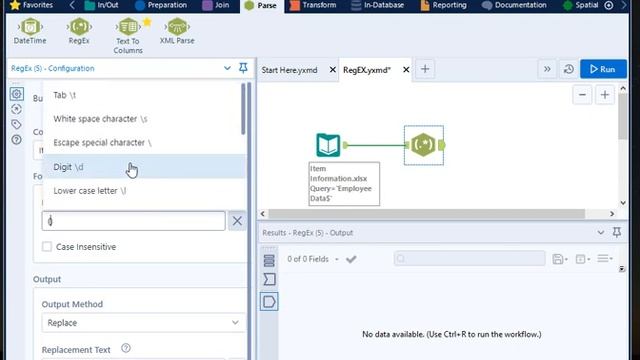Close the Start Here.yxmd tab
The height and width of the screenshot is (360, 640).
[333, 70]
